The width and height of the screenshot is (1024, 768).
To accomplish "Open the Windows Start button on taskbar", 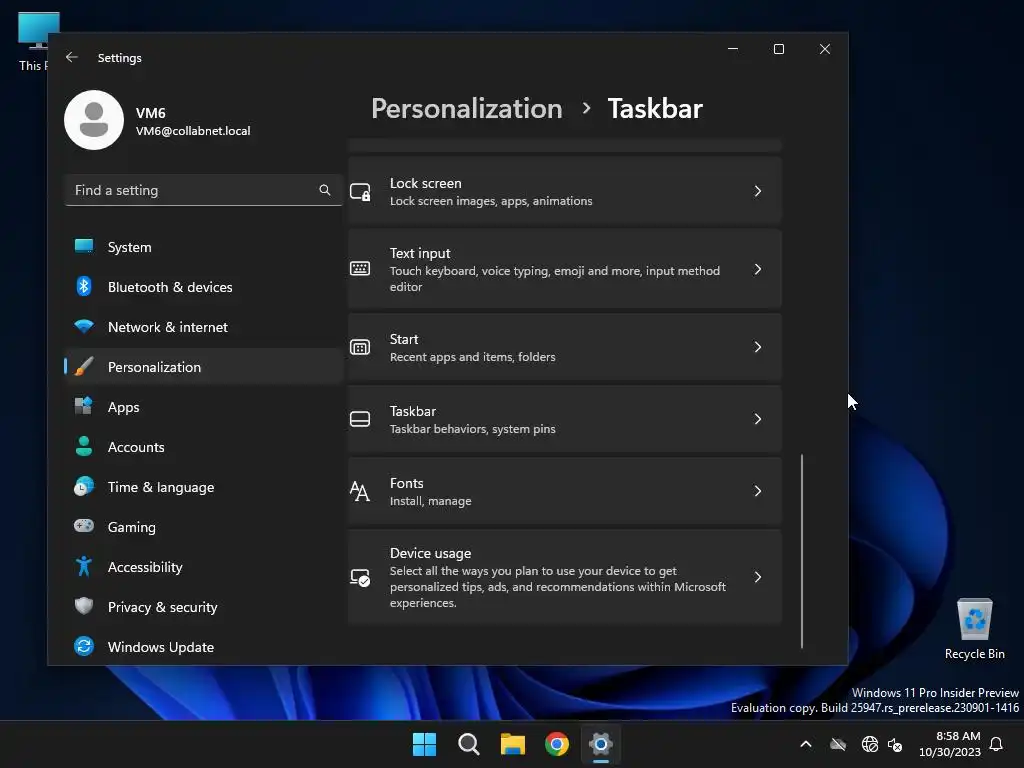I will click(x=424, y=744).
